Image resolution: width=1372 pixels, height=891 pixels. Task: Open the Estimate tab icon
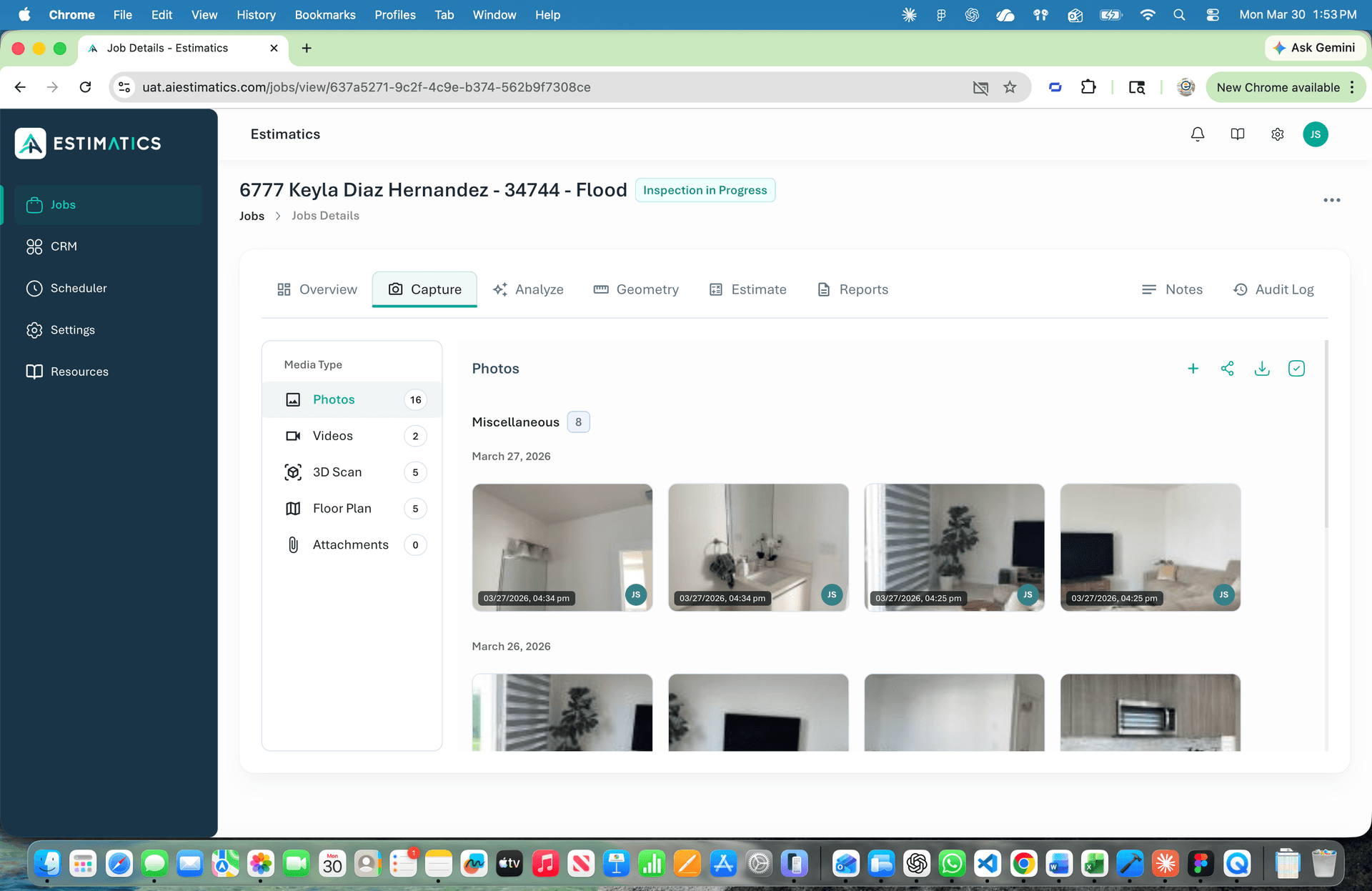(717, 289)
